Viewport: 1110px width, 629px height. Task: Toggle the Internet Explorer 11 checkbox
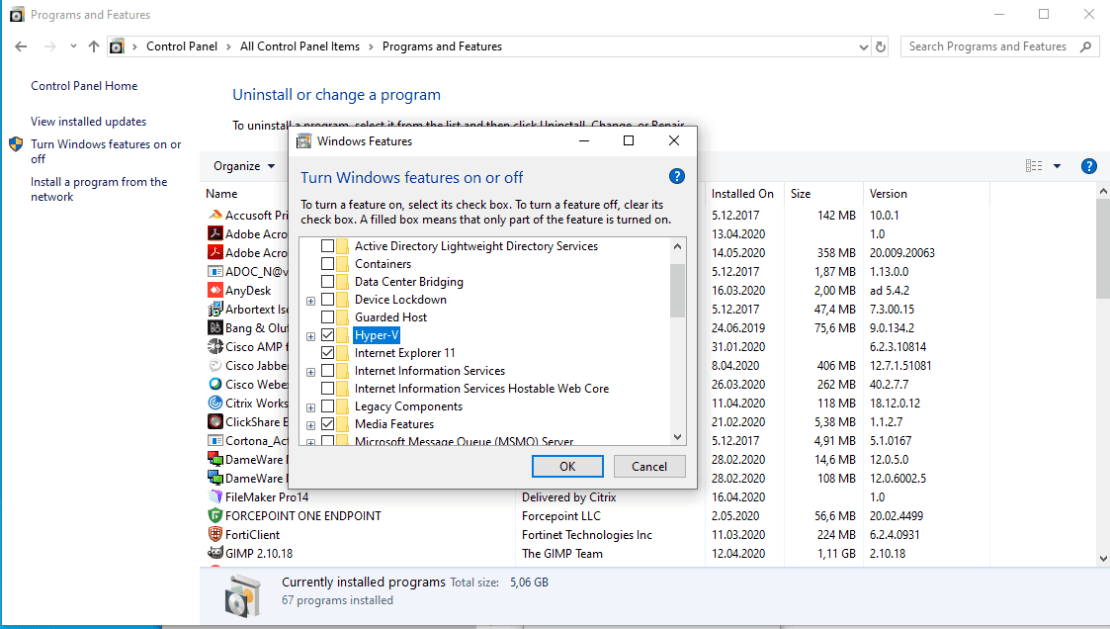328,353
